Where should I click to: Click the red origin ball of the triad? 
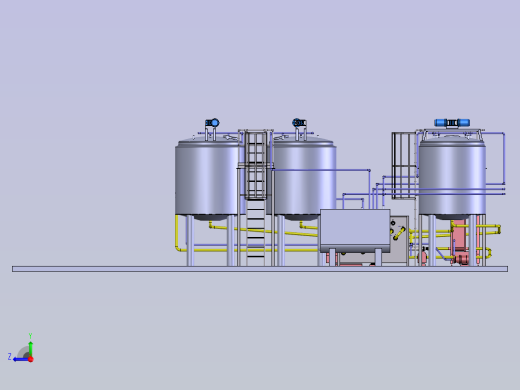[x=31, y=359]
